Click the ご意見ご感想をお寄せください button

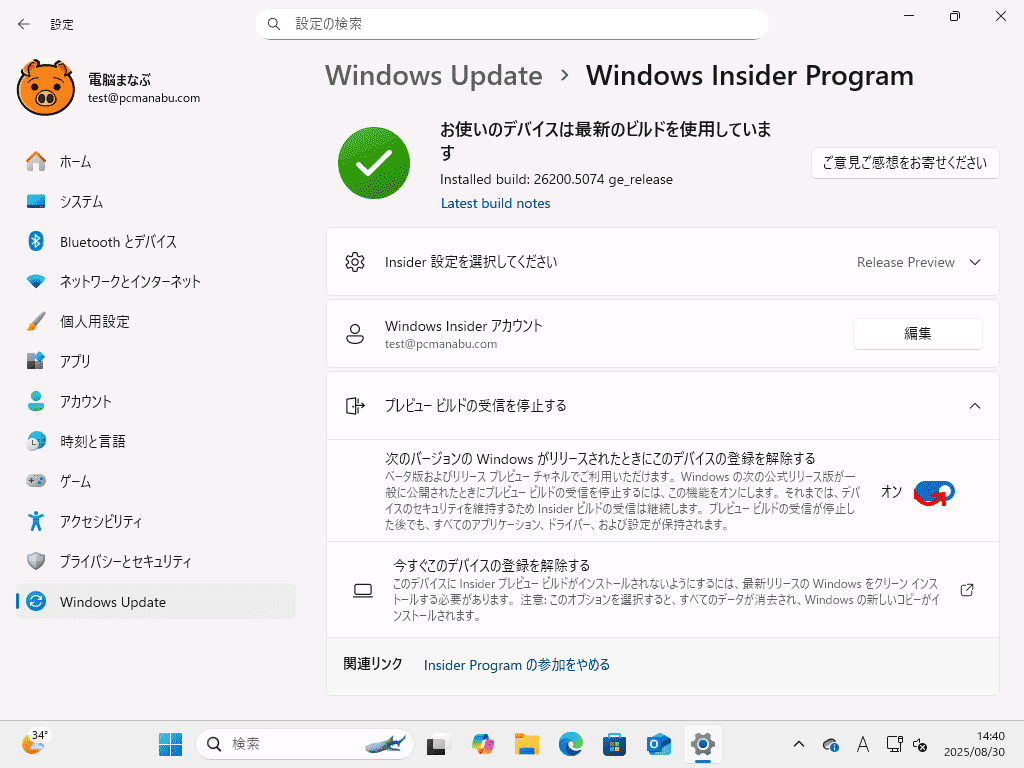(x=904, y=163)
